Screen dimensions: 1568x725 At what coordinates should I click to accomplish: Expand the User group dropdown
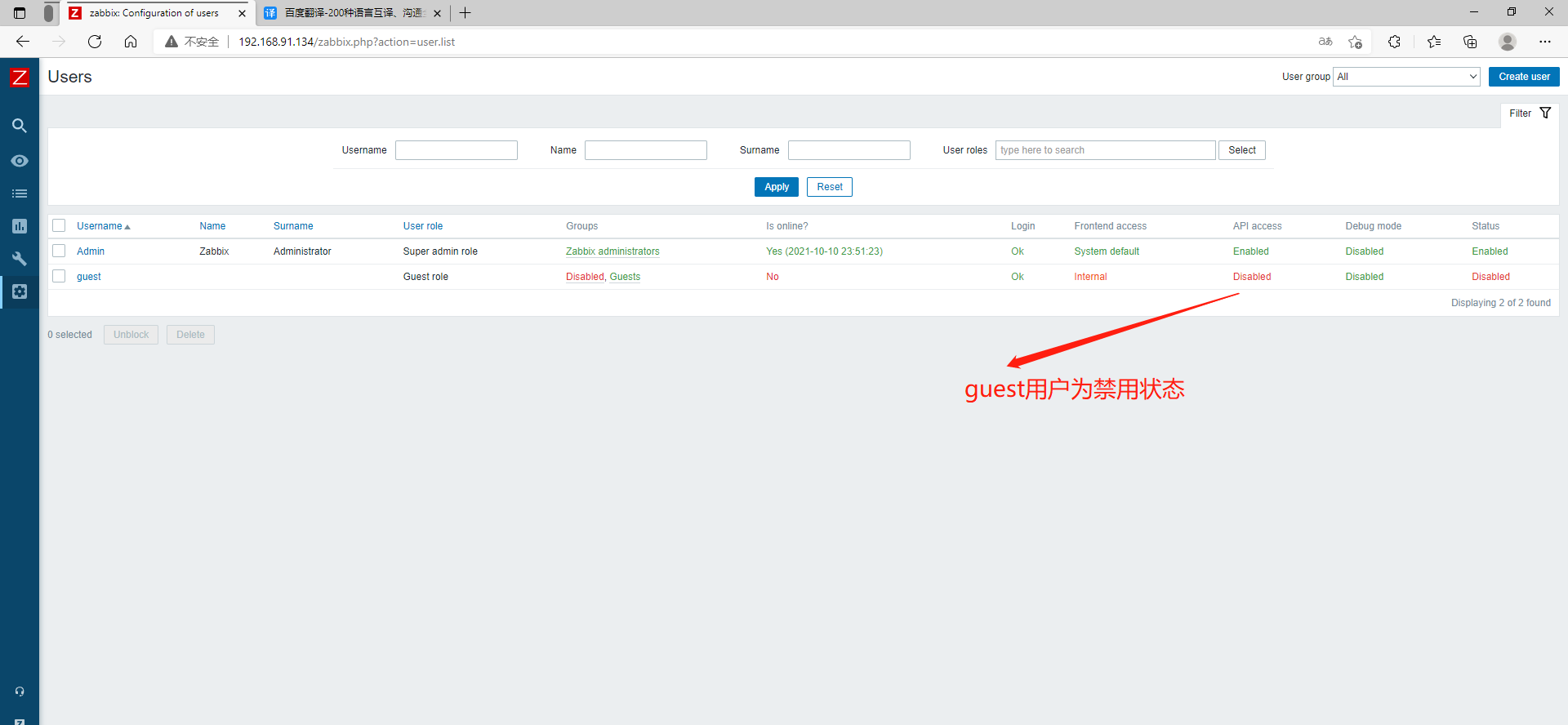pos(1406,77)
